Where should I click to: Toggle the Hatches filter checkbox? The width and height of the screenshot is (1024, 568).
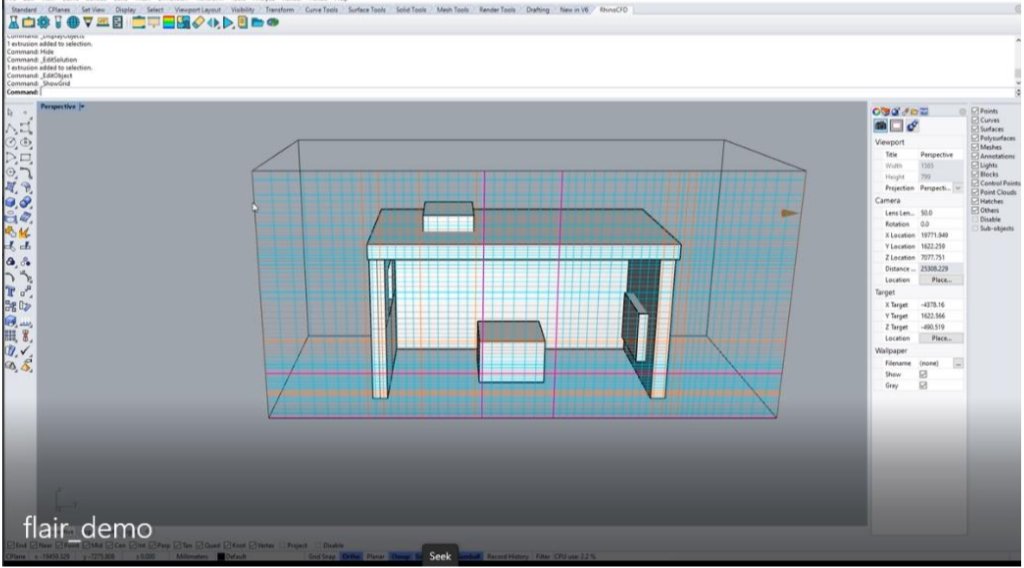pos(975,202)
